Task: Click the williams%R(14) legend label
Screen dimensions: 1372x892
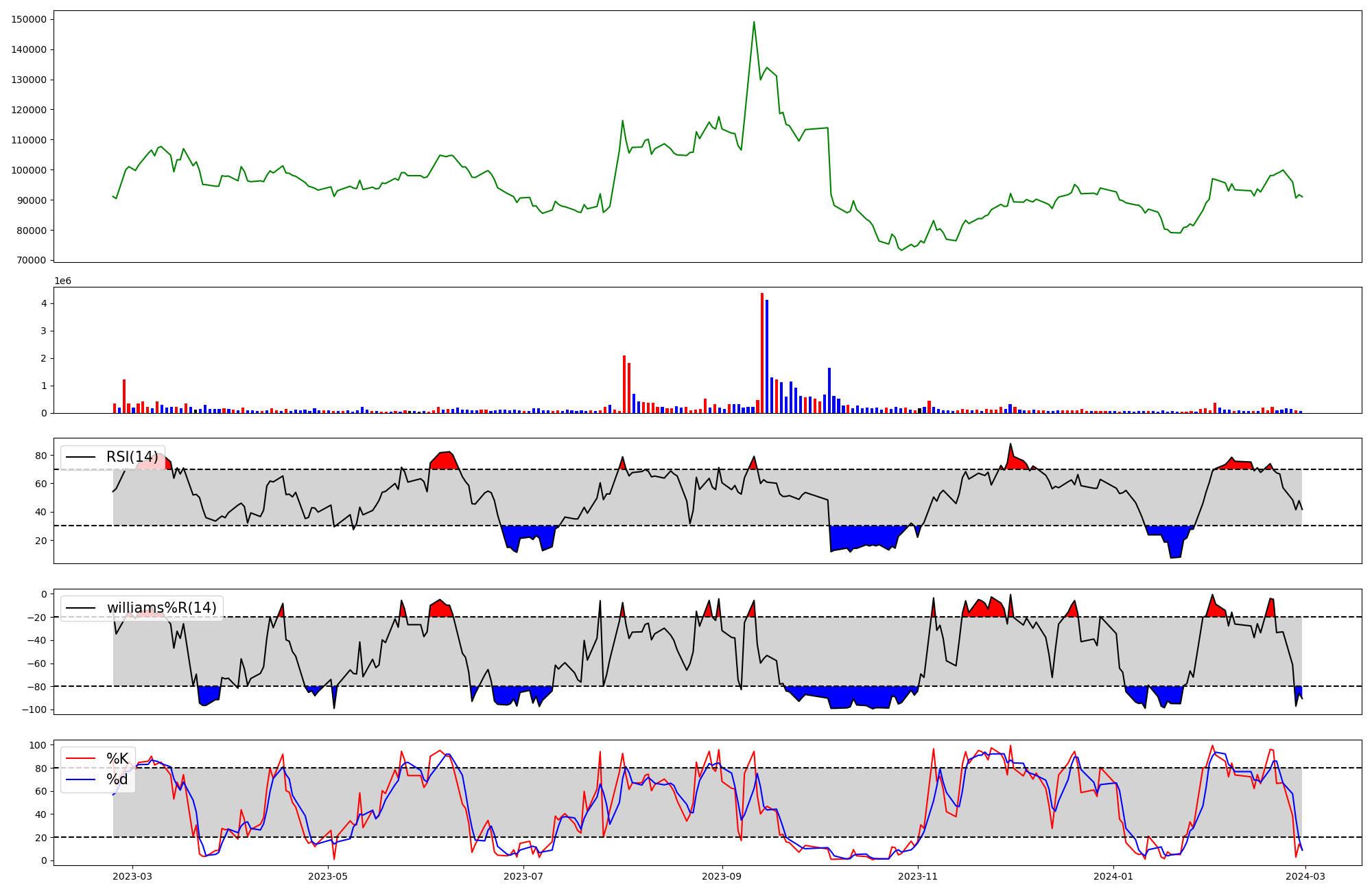Action: [161, 608]
